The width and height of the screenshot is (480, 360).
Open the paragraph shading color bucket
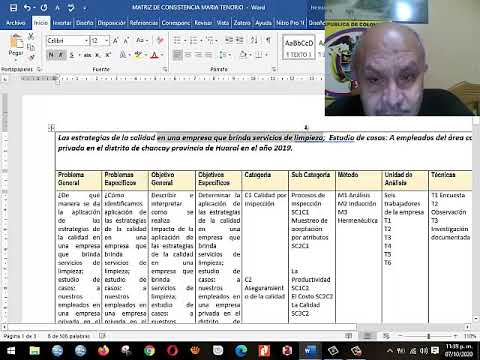244,54
